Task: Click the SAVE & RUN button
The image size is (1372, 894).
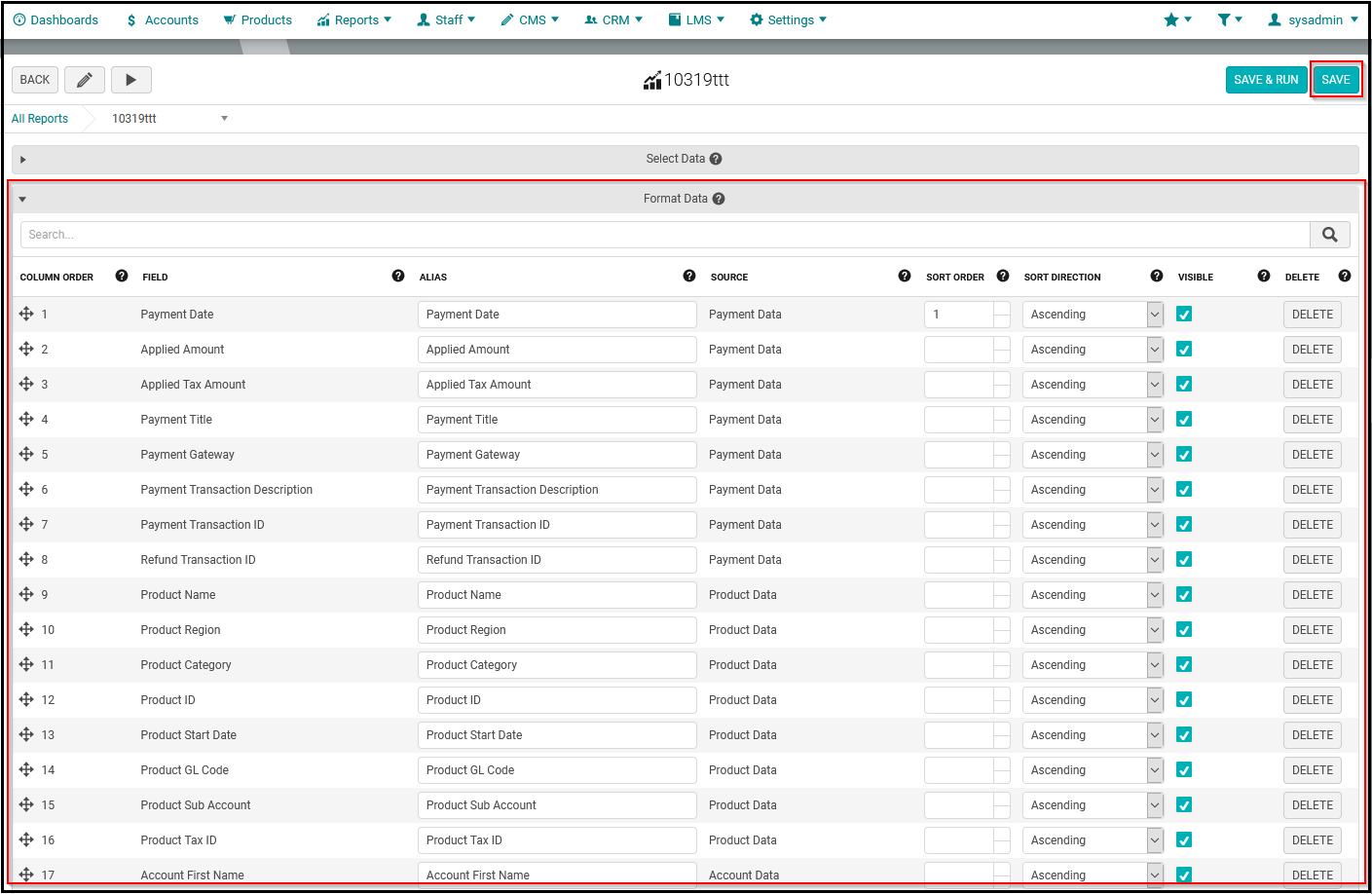Action: [x=1266, y=80]
